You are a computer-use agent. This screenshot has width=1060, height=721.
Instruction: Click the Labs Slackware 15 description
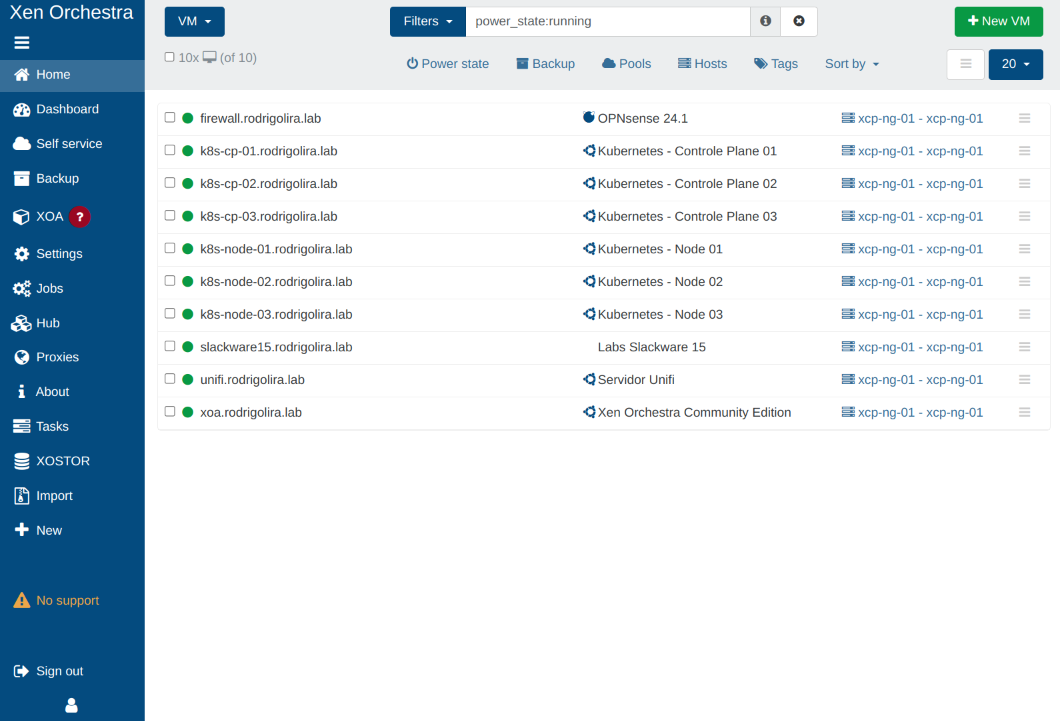tap(652, 347)
